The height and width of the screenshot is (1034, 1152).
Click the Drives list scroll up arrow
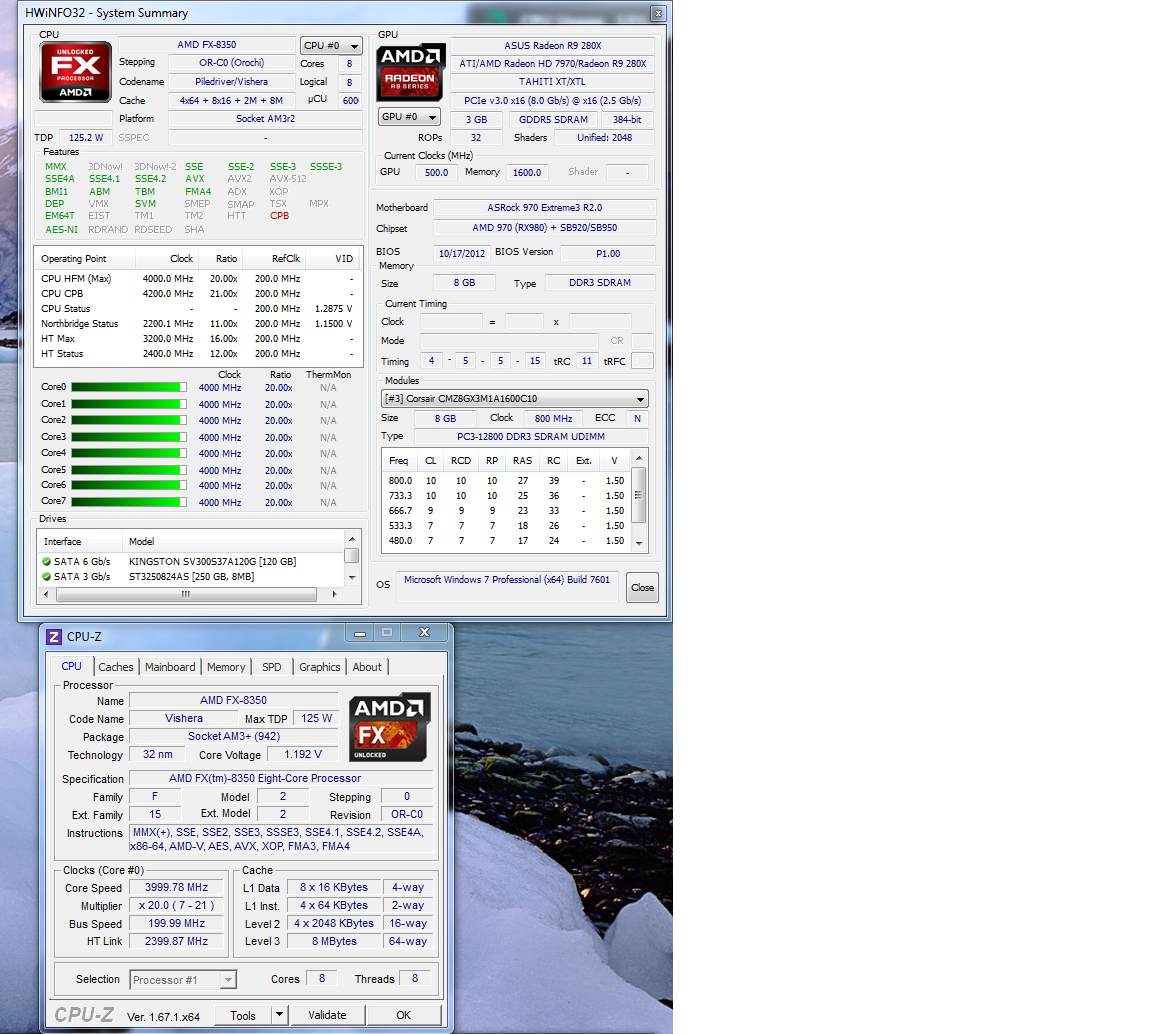[x=352, y=539]
